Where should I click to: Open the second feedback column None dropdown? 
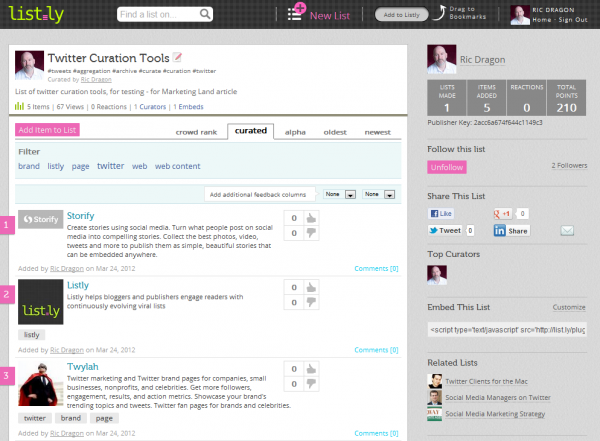(379, 194)
